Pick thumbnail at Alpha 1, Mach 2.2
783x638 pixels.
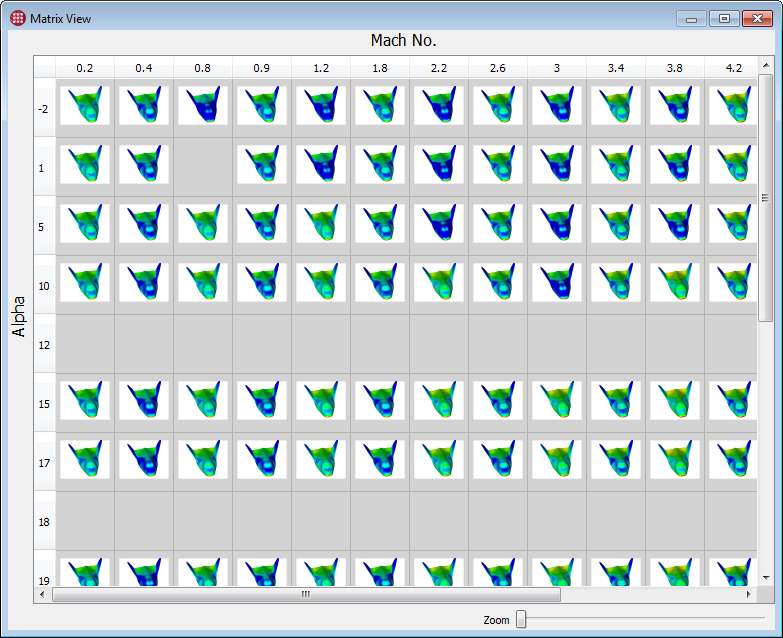438,164
